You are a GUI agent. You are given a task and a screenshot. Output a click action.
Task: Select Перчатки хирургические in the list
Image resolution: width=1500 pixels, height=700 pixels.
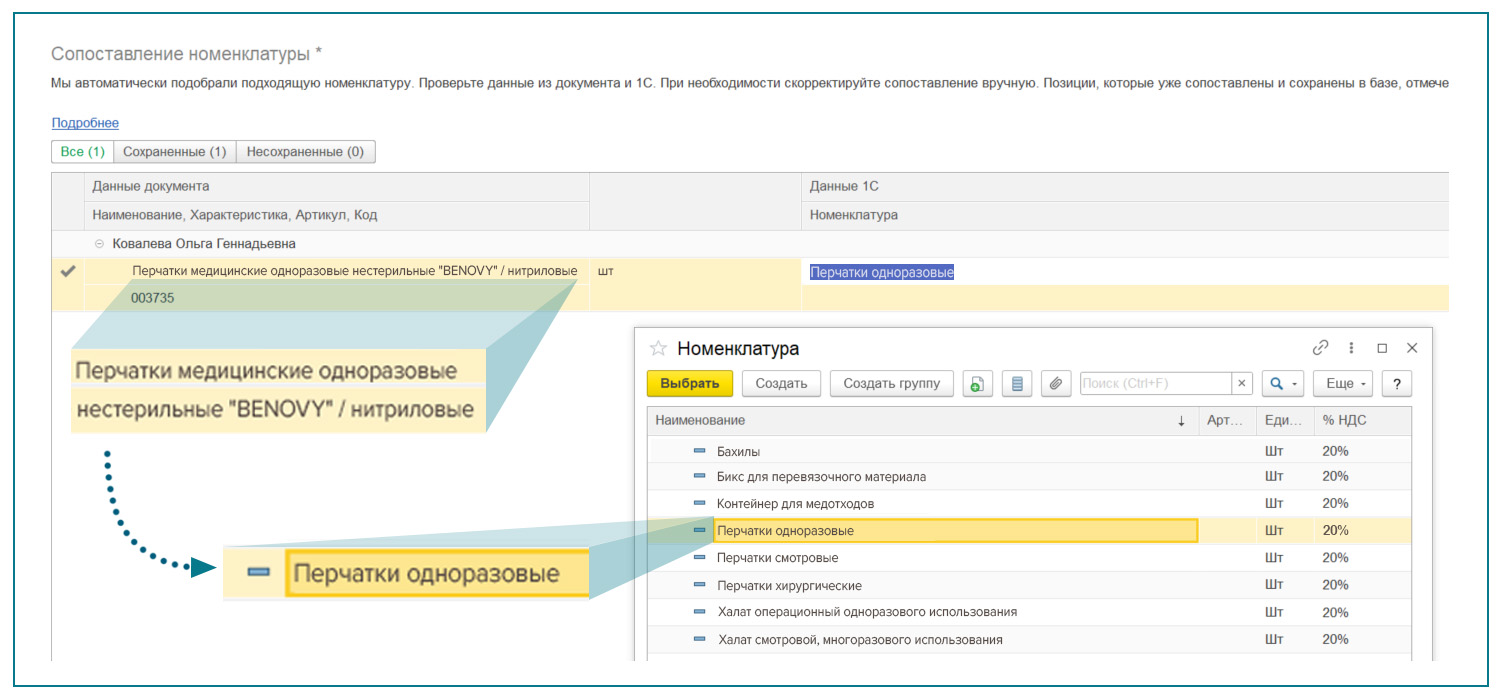tap(789, 585)
